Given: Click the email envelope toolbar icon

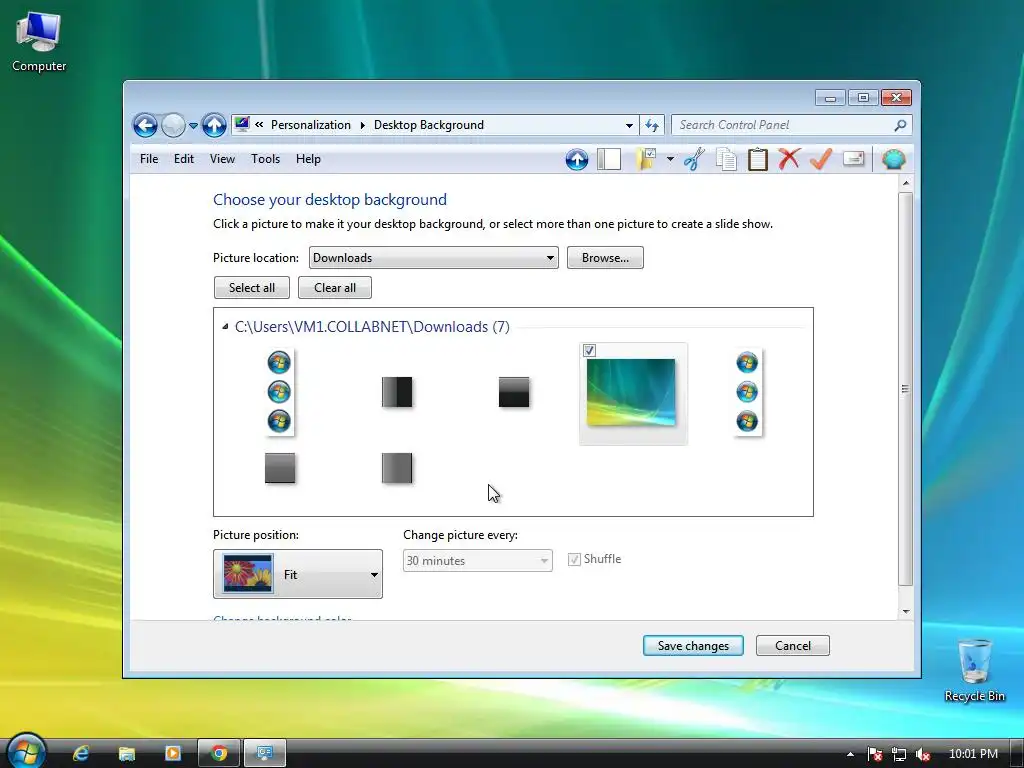Looking at the screenshot, I should pyautogui.click(x=854, y=159).
